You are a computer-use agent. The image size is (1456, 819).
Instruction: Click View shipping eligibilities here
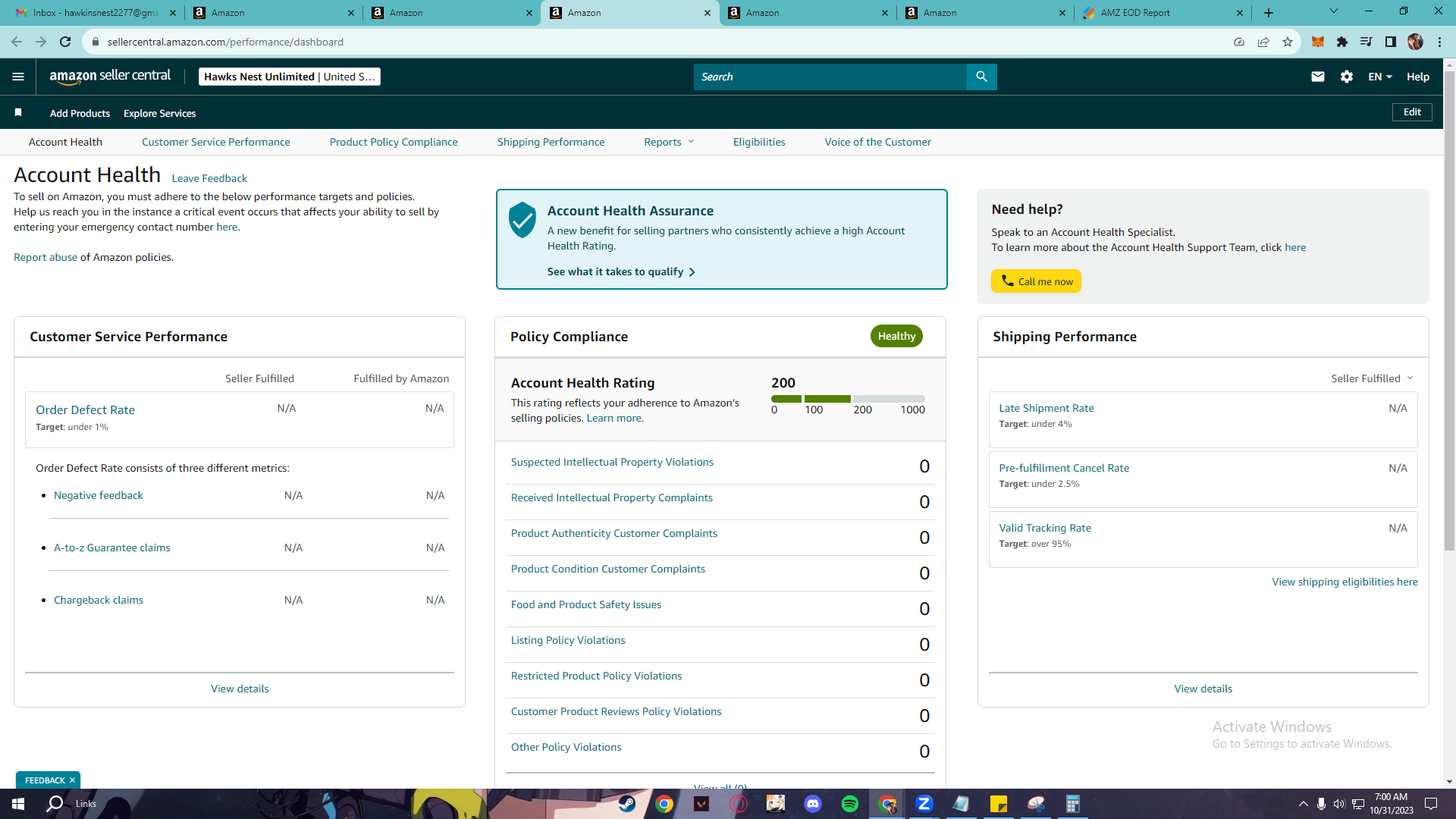(x=1345, y=582)
